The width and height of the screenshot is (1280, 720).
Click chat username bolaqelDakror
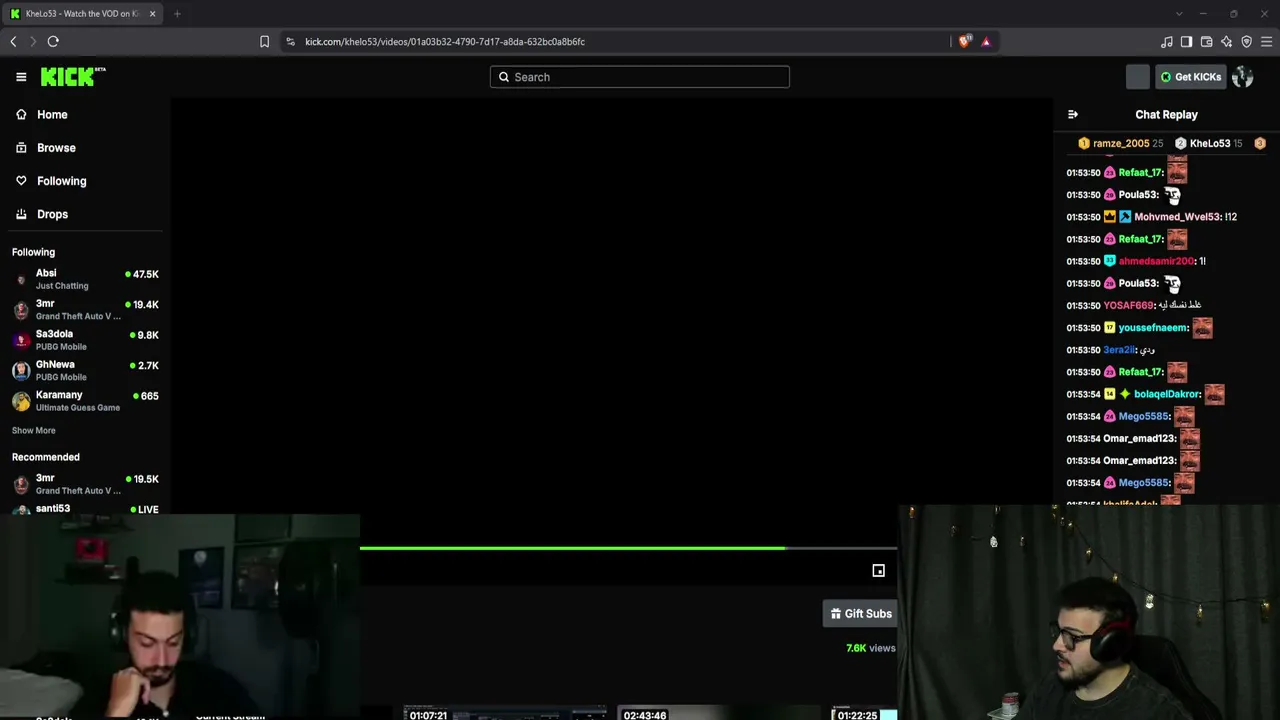click(1167, 394)
